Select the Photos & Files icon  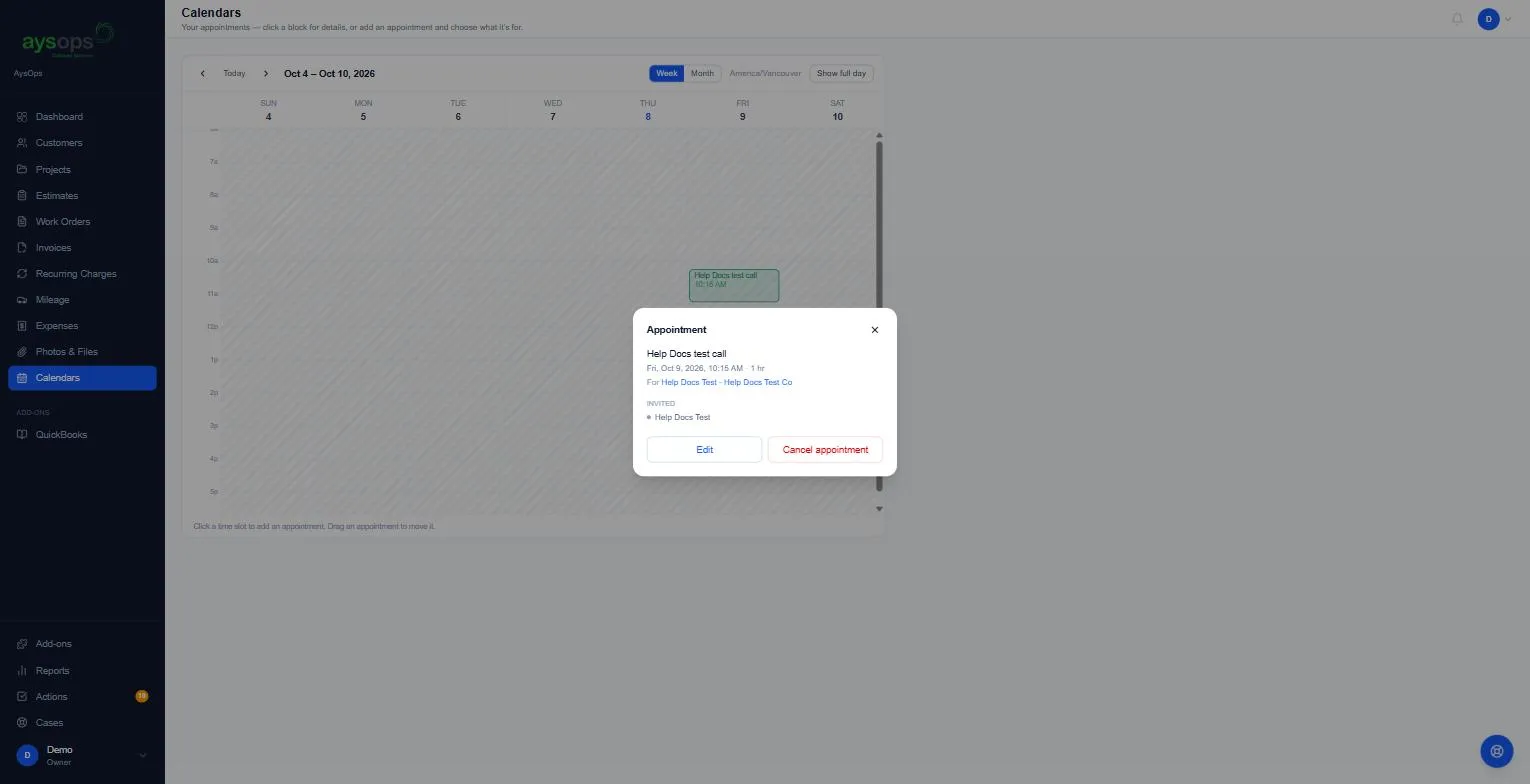[22, 352]
